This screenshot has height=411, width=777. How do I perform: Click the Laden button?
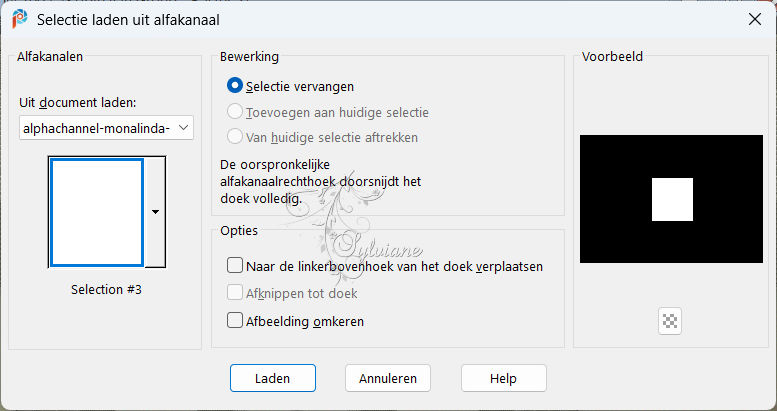(x=273, y=378)
